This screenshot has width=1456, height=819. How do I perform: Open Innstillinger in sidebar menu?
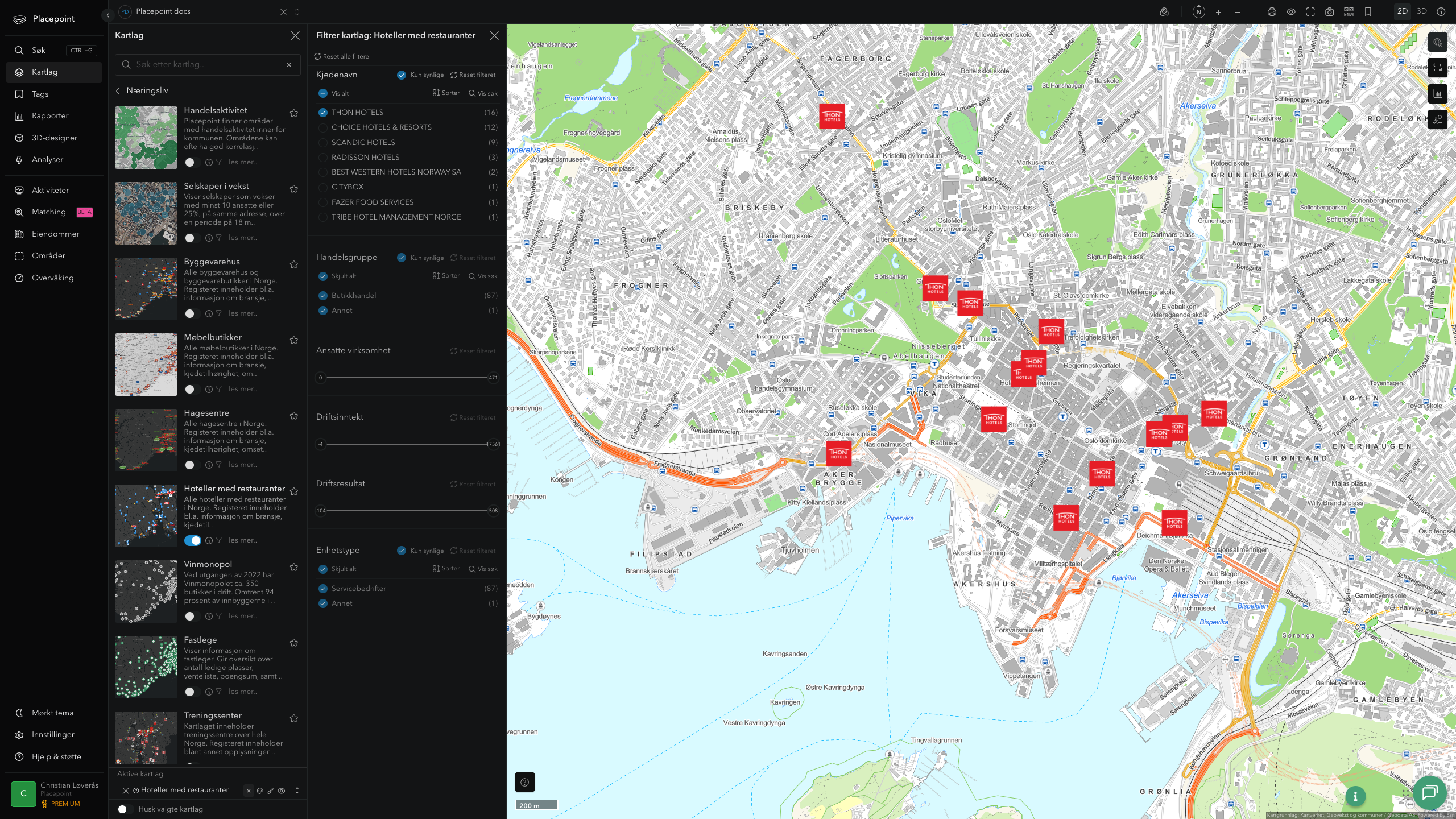point(54,735)
